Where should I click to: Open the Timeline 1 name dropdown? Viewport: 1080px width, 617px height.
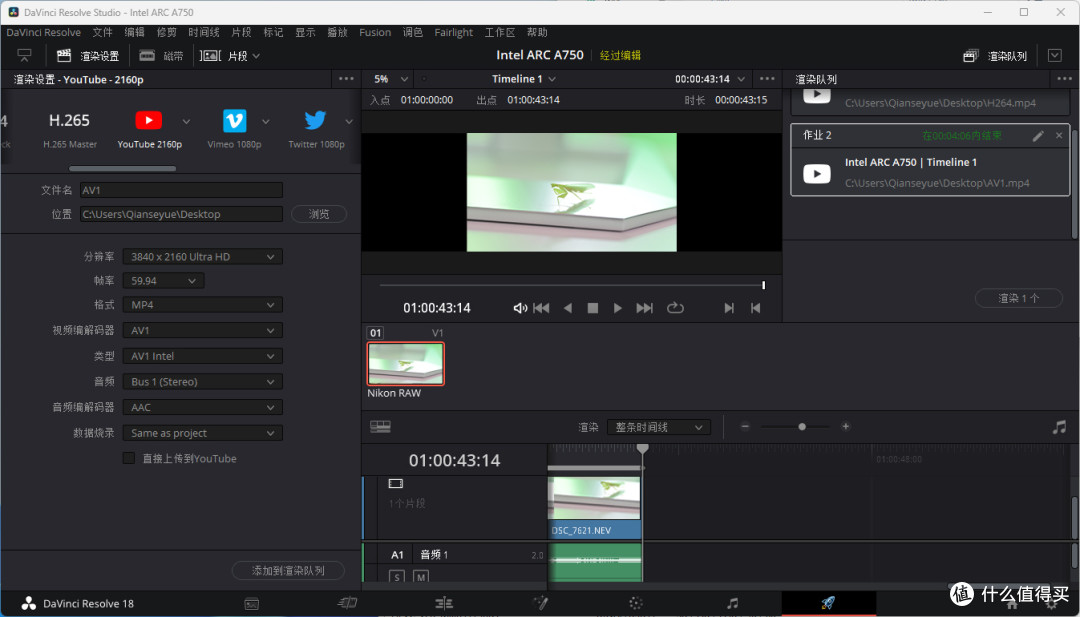point(523,79)
